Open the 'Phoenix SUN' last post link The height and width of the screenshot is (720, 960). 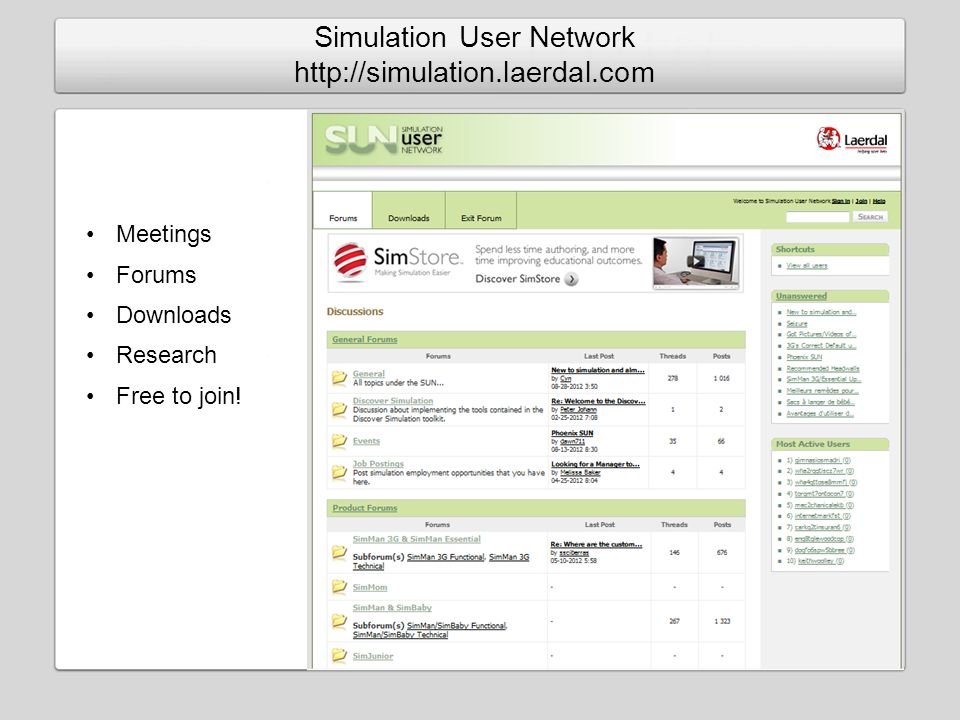pos(572,433)
